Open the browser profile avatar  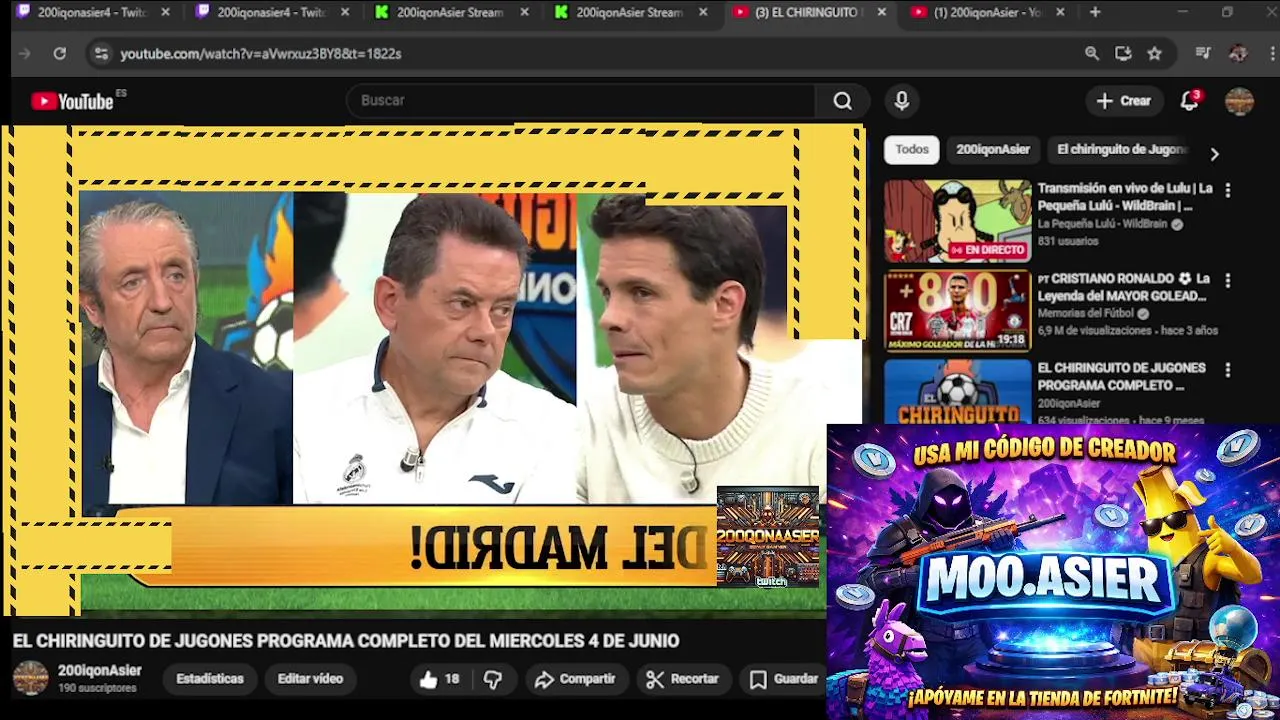1238,54
